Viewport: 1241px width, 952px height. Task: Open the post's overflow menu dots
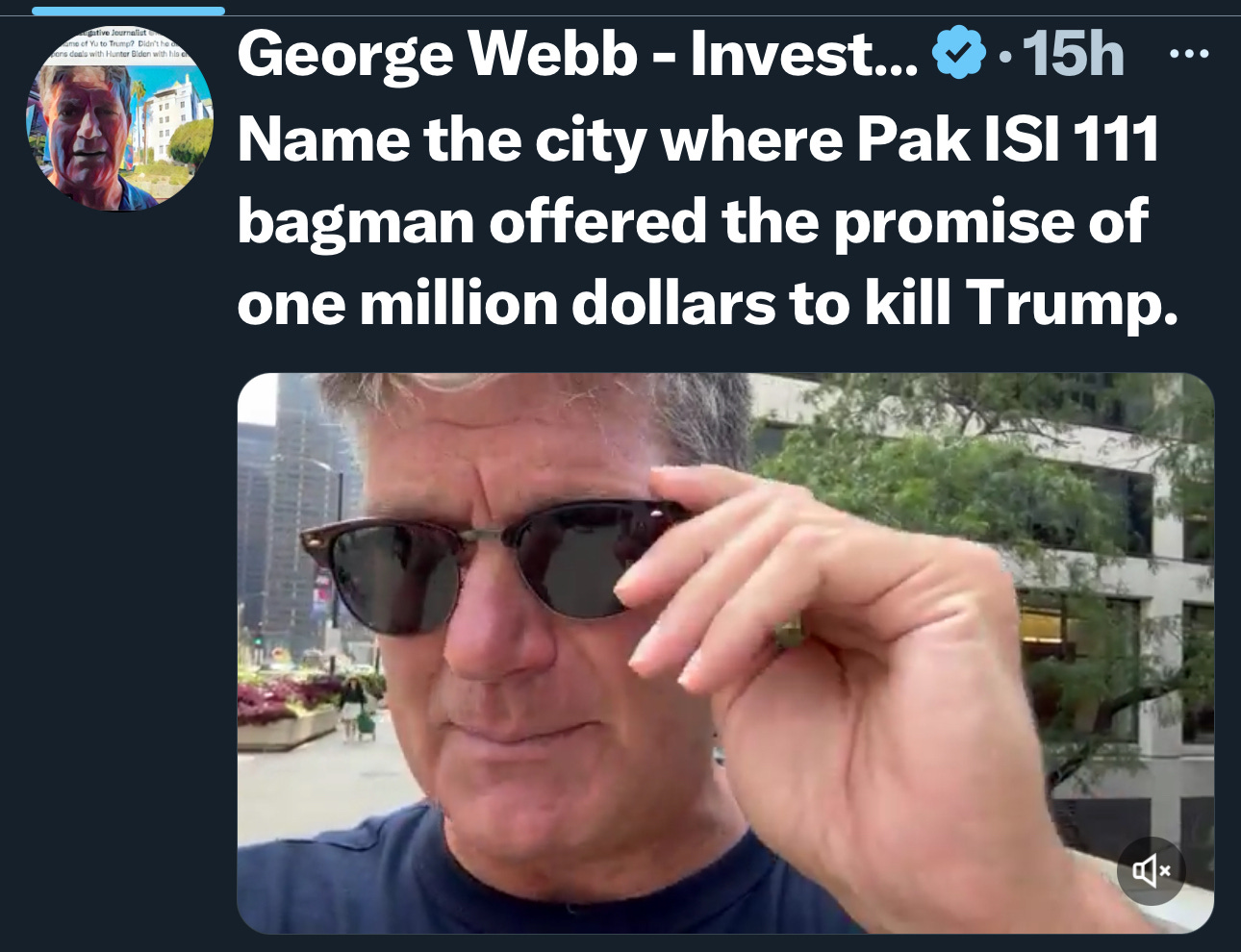coord(1189,54)
